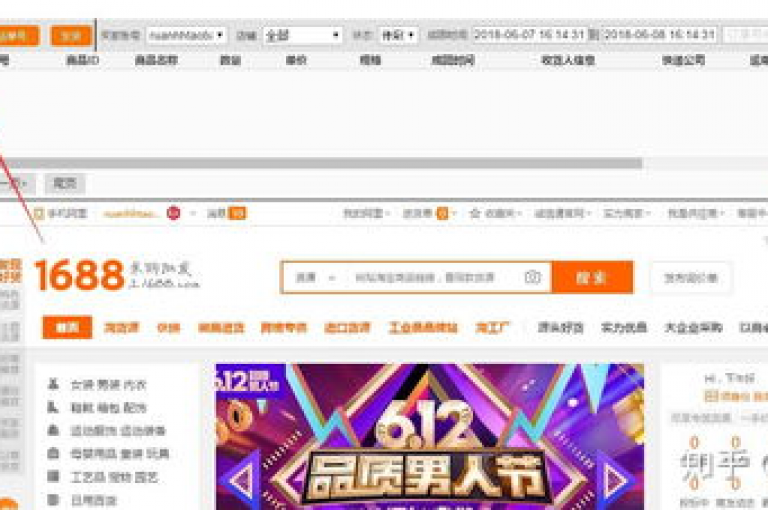Open the 女装 男装 内衣 category
Screen dimensions: 768x510
[108, 385]
